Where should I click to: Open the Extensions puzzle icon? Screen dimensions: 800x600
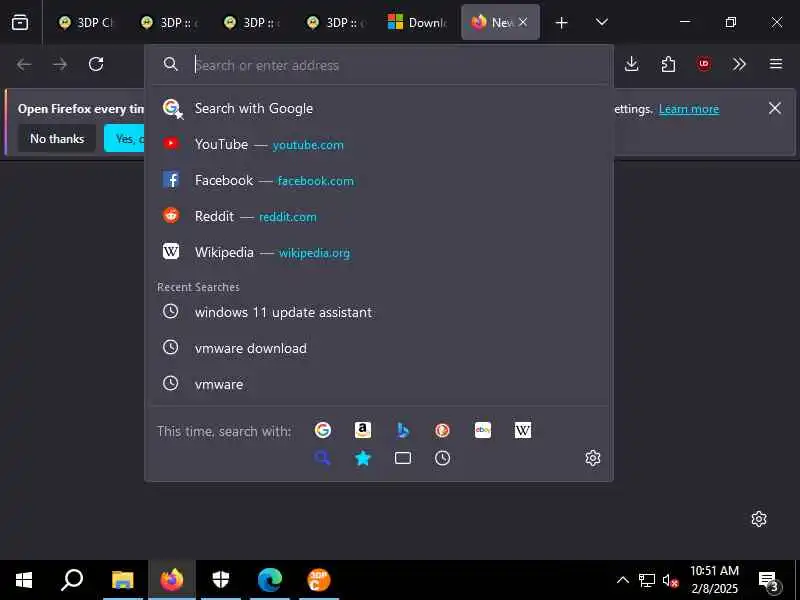tap(668, 64)
